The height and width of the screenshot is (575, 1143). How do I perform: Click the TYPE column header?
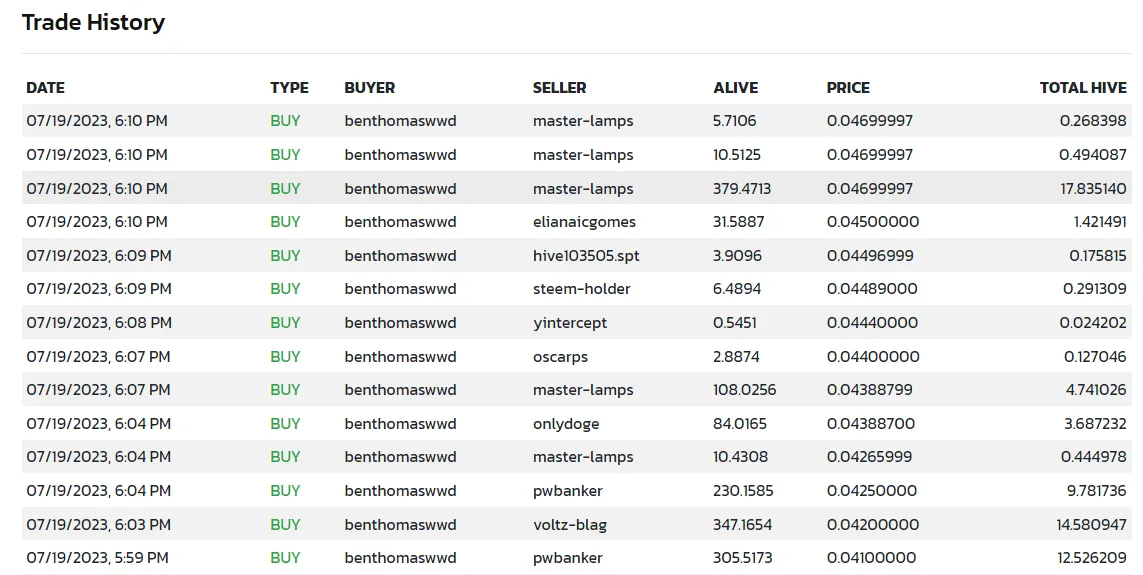[289, 88]
